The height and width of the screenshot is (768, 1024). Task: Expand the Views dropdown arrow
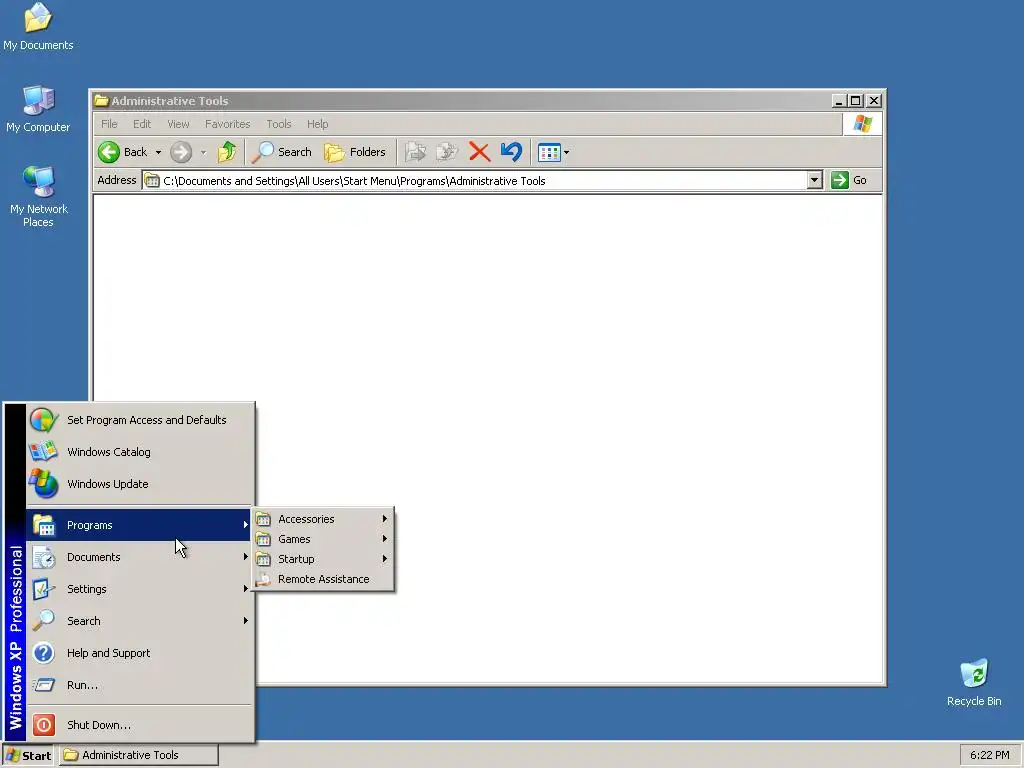click(566, 152)
